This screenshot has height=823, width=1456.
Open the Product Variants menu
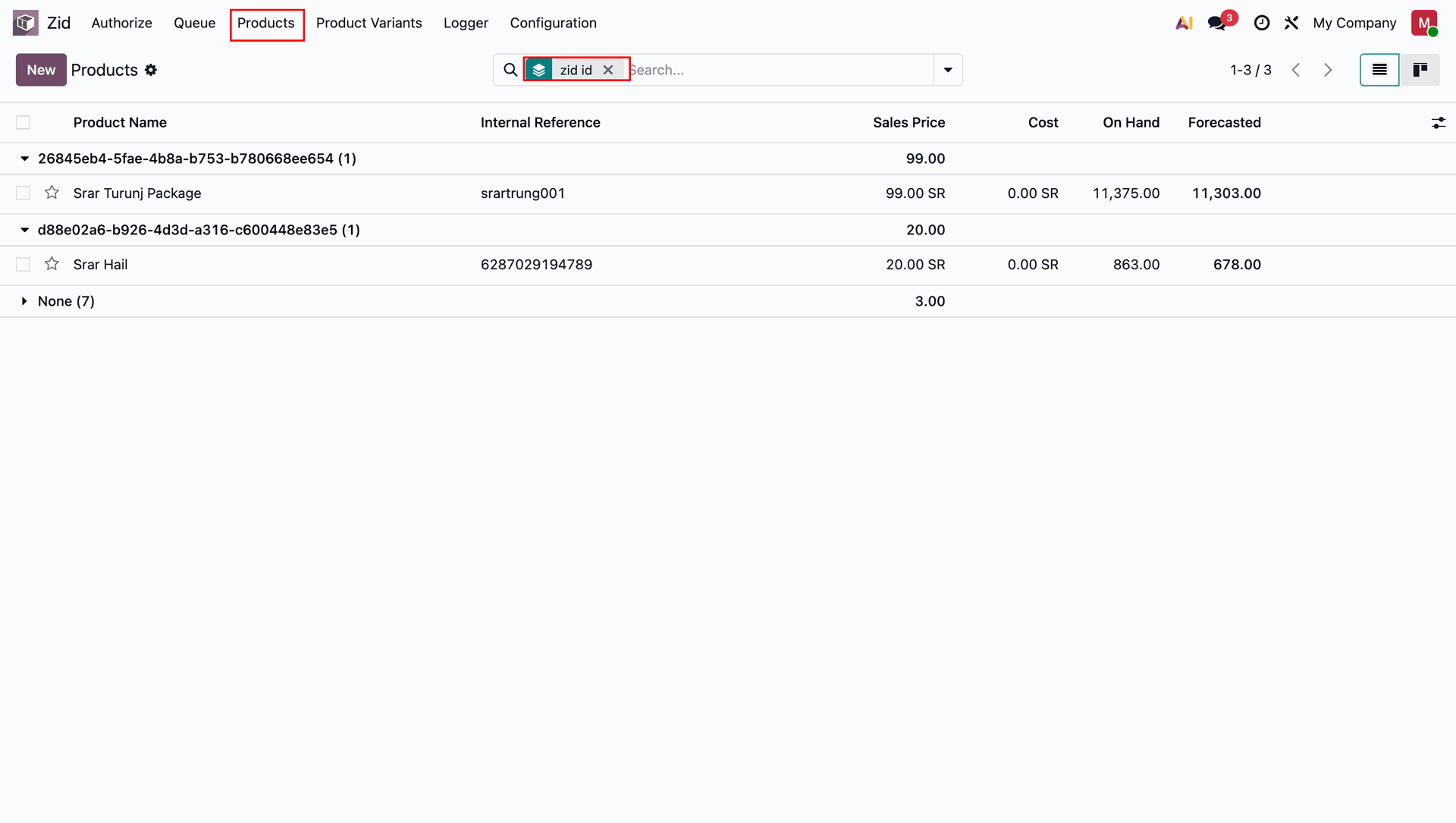pos(369,24)
